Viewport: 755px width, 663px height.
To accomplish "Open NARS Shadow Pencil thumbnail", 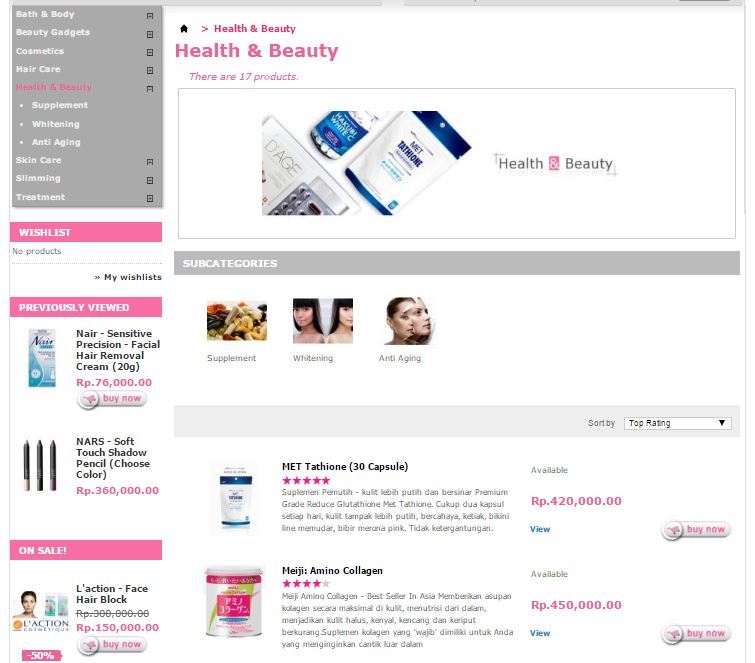I will click(x=40, y=465).
